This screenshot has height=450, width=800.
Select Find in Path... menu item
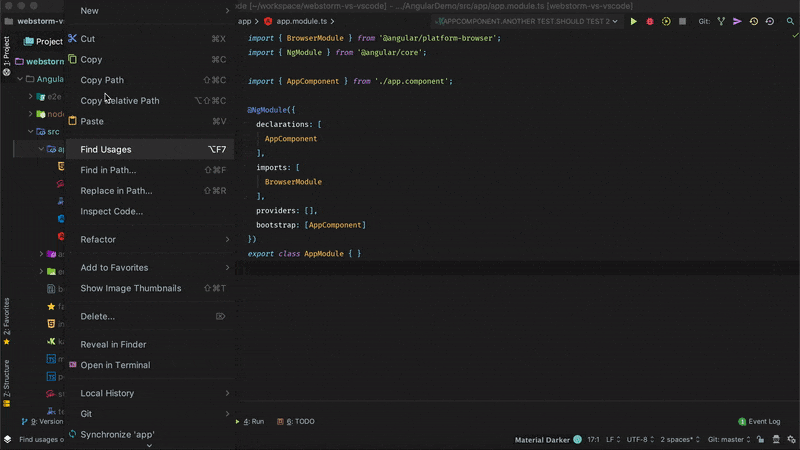149,170
